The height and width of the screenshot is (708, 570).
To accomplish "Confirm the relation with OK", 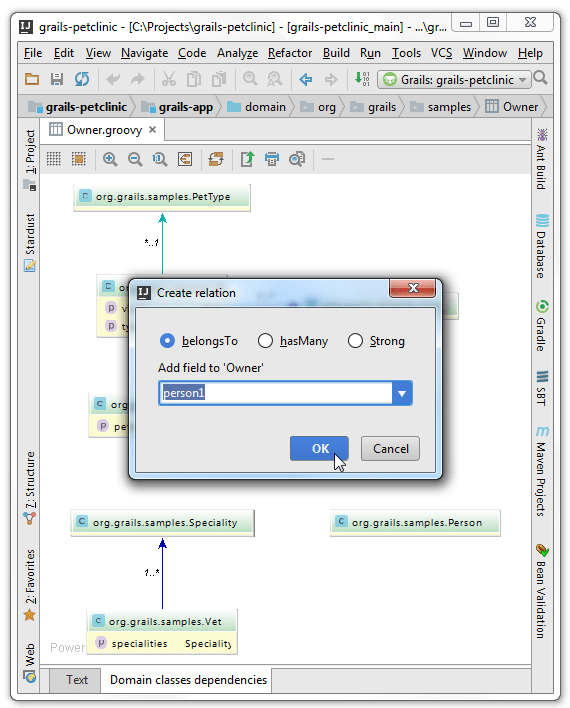I will click(319, 448).
